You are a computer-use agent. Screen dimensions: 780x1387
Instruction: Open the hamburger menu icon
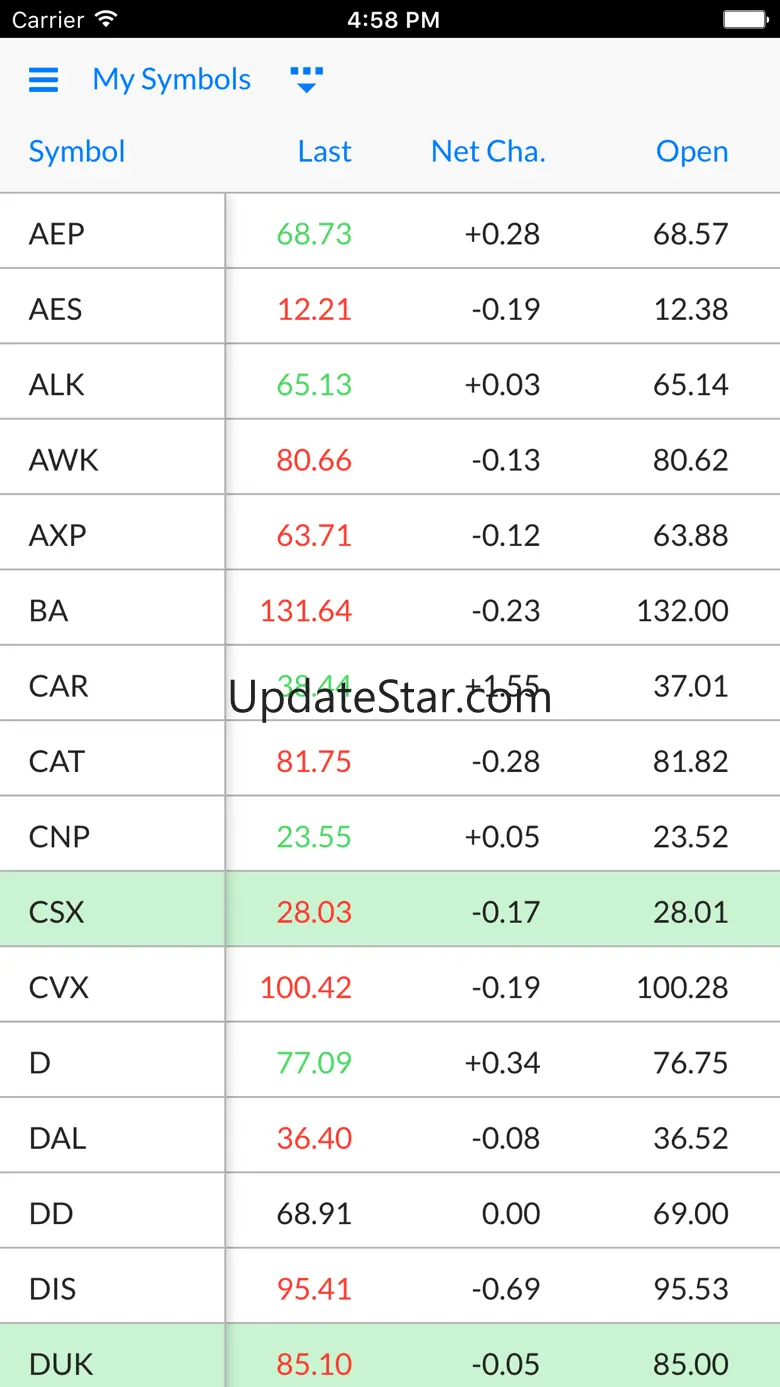(44, 80)
